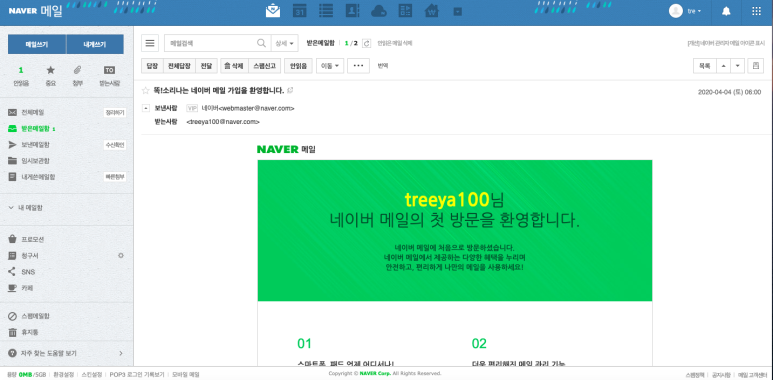Filter mails with attachments via 첨부 clip
Screen dimensions: 773x380
pyautogui.click(x=78, y=76)
